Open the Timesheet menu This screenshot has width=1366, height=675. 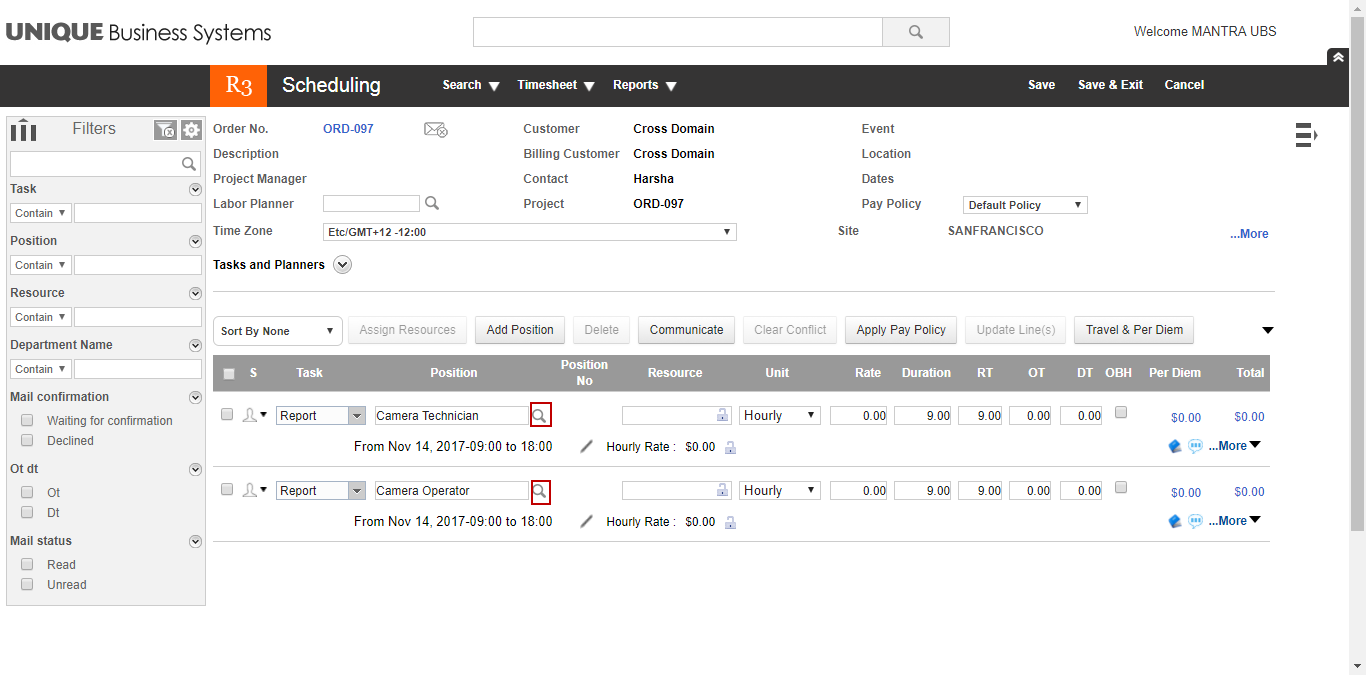555,85
